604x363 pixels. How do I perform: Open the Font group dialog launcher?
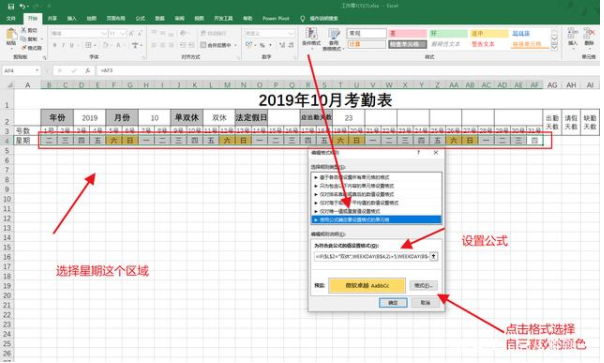click(x=144, y=57)
